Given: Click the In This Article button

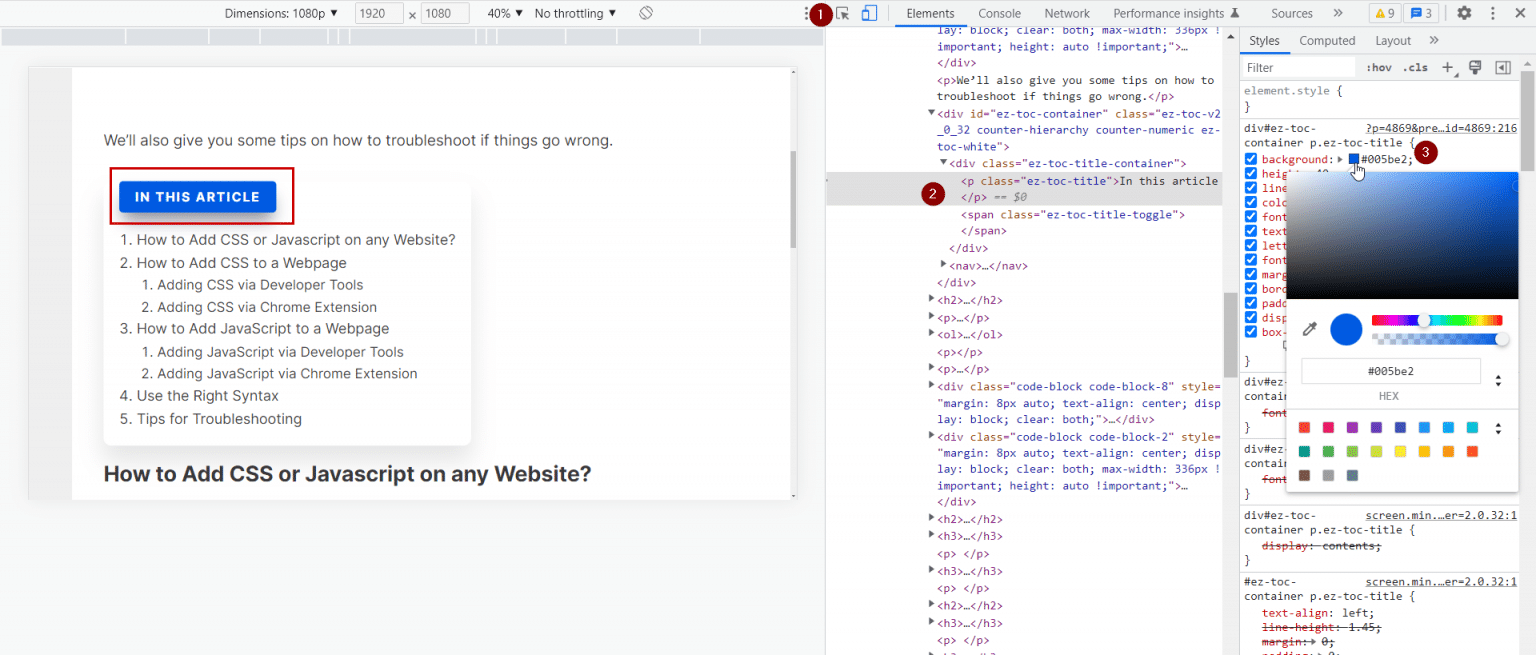Looking at the screenshot, I should pyautogui.click(x=197, y=197).
